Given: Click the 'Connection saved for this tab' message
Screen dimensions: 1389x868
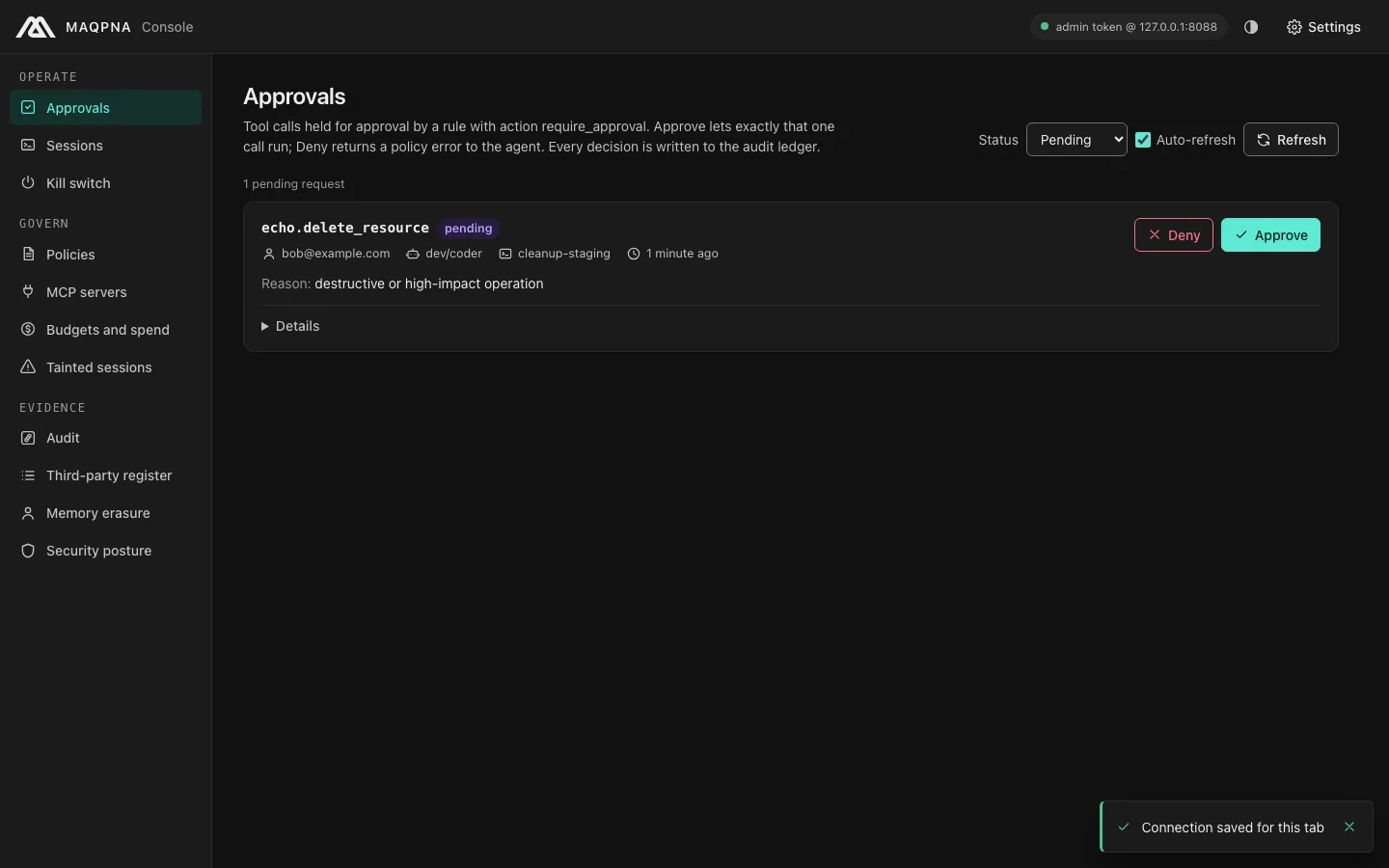Looking at the screenshot, I should pos(1233,827).
